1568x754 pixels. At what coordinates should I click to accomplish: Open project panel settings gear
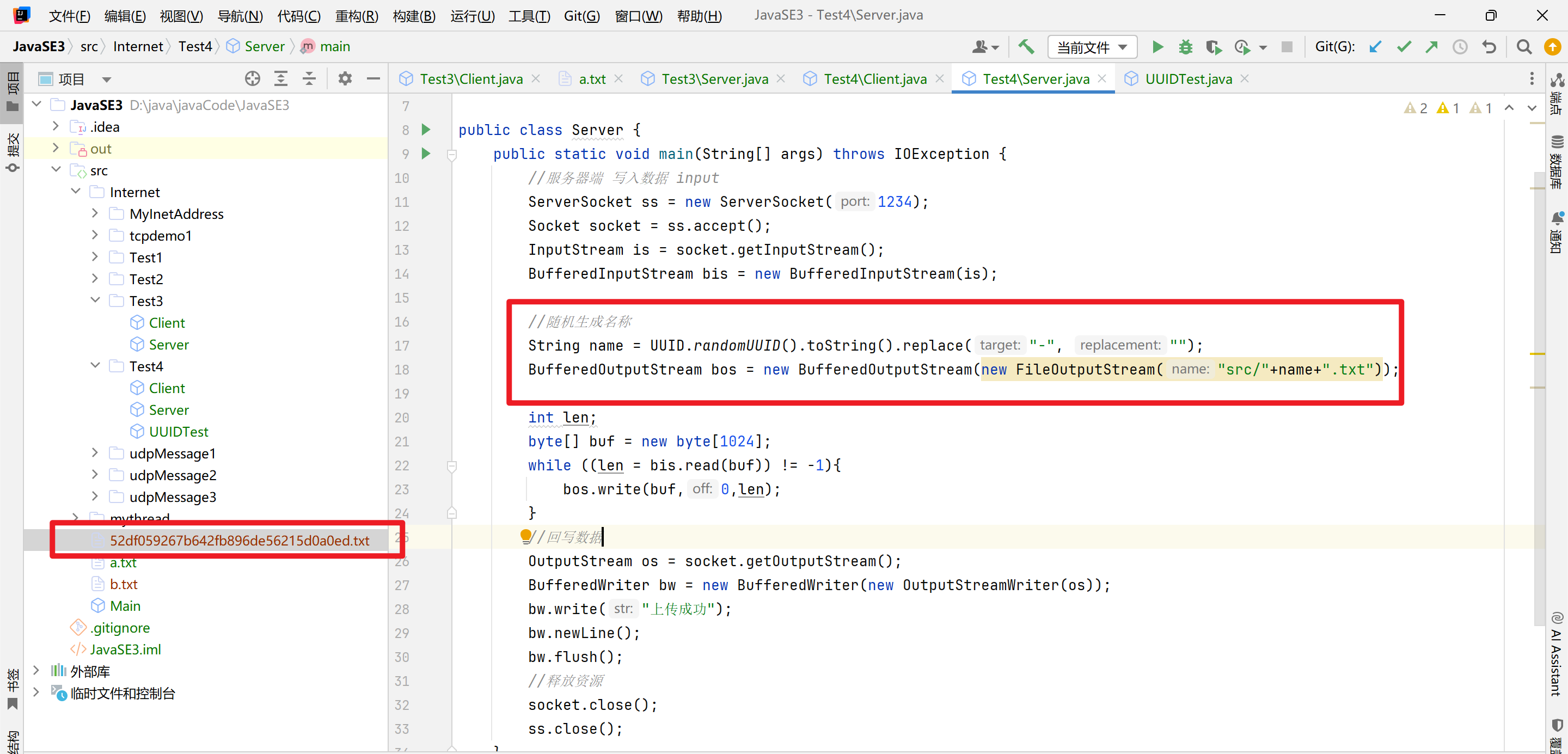[345, 78]
